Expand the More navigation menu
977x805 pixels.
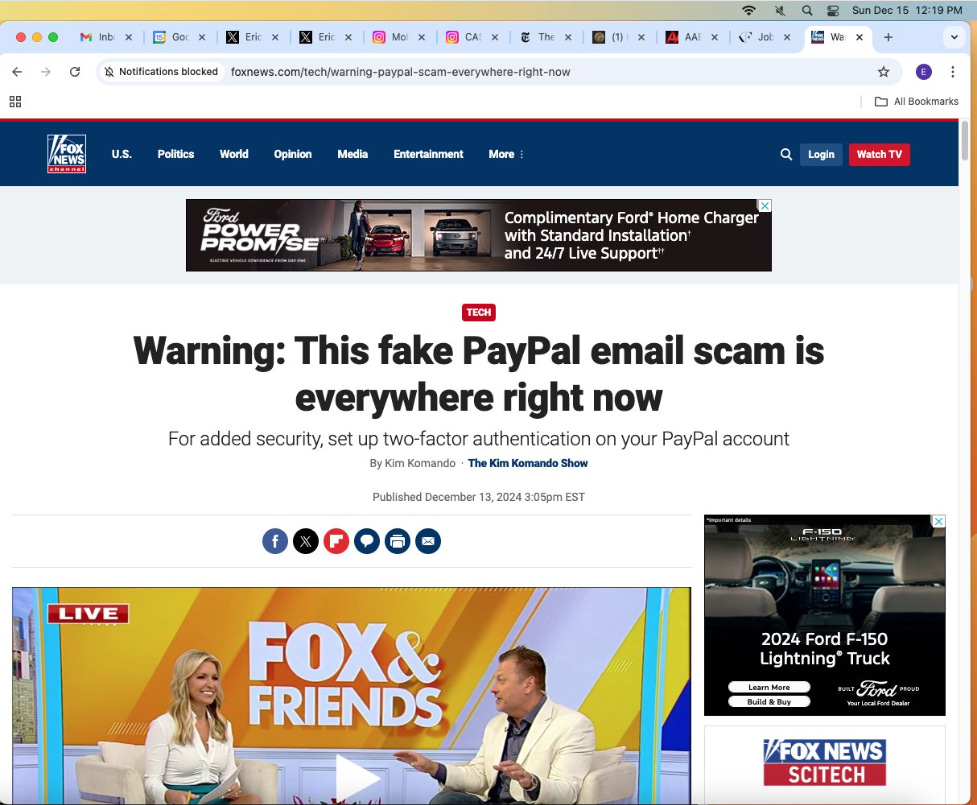506,154
